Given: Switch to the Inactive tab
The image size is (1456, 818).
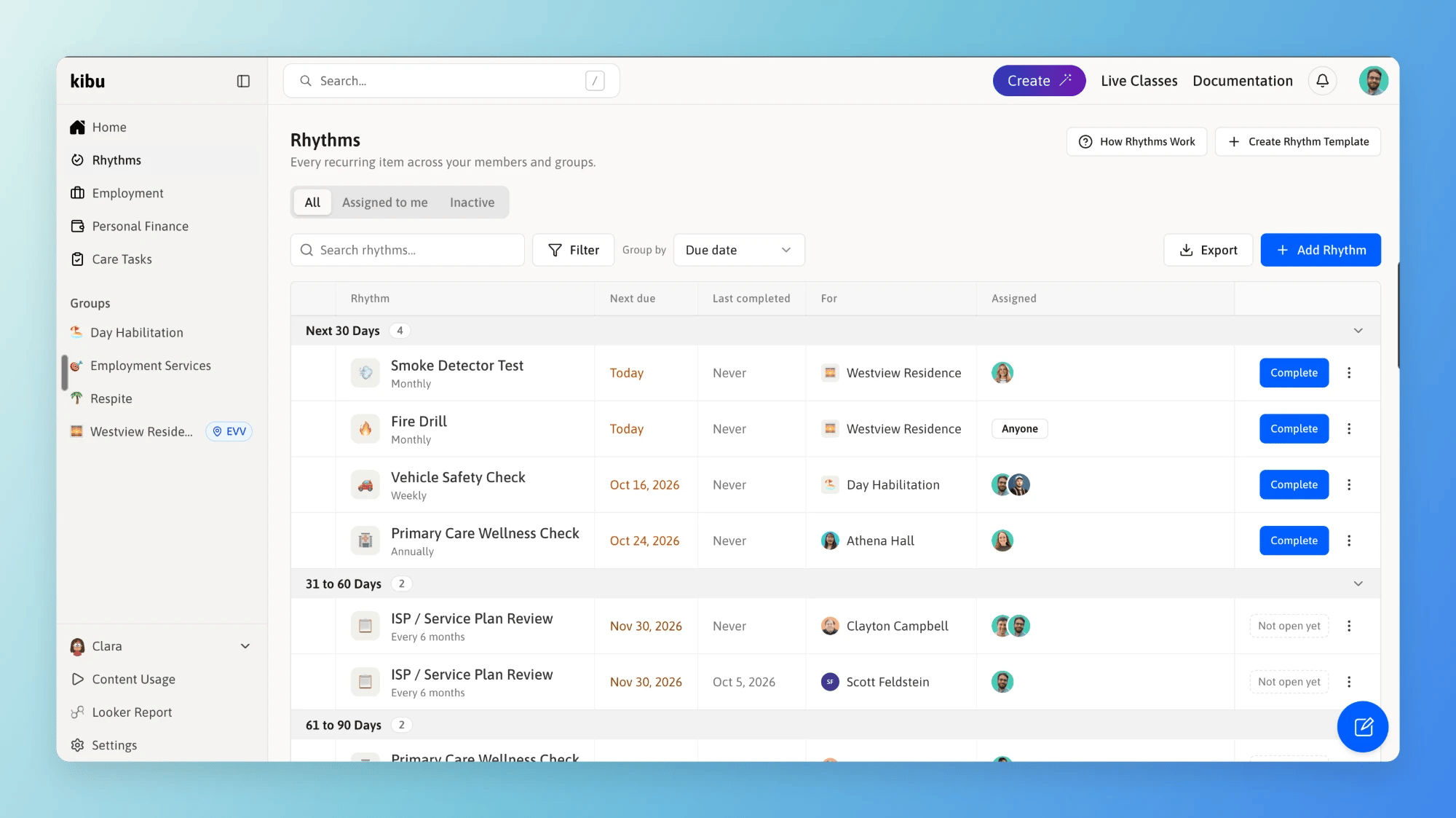Looking at the screenshot, I should (x=472, y=202).
